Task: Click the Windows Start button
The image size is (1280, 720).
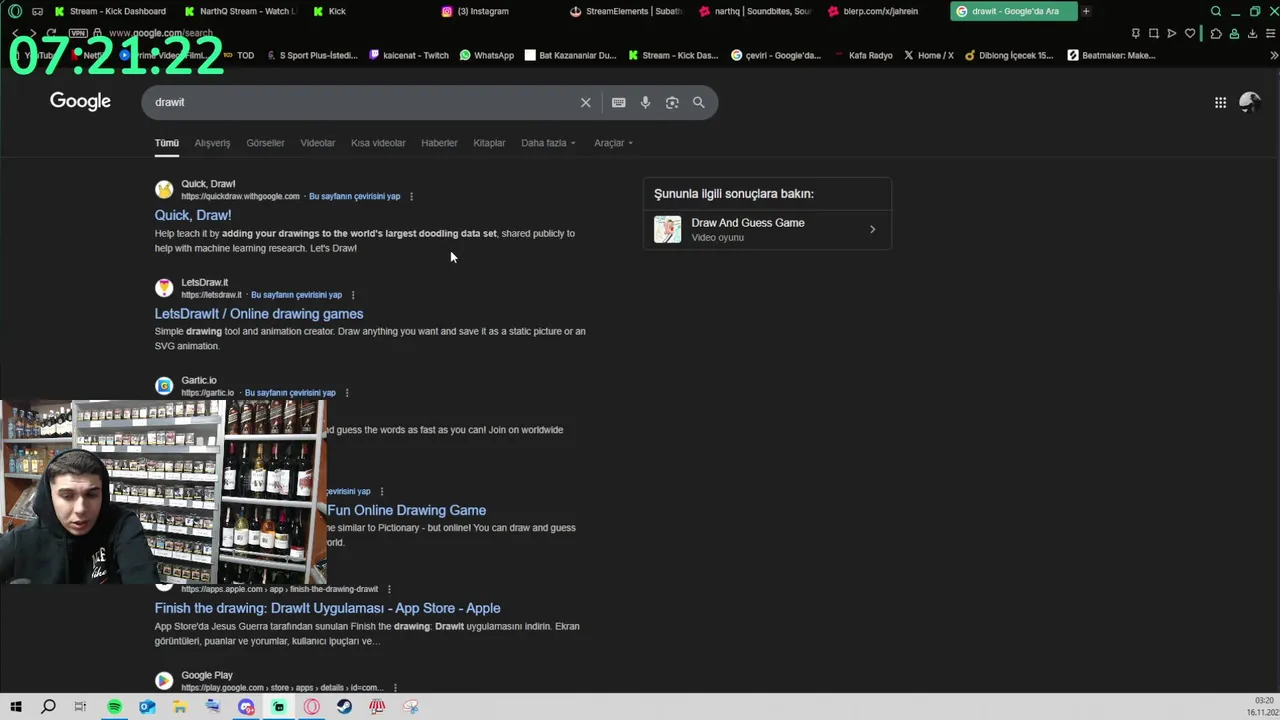Action: click(16, 707)
